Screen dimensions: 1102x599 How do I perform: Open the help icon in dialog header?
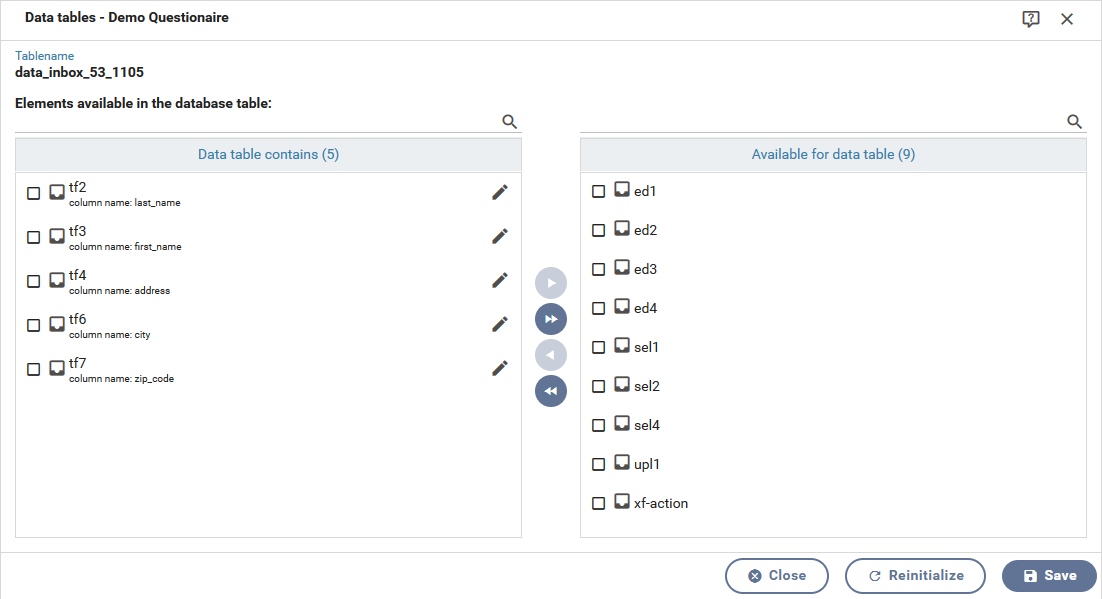point(1031,19)
